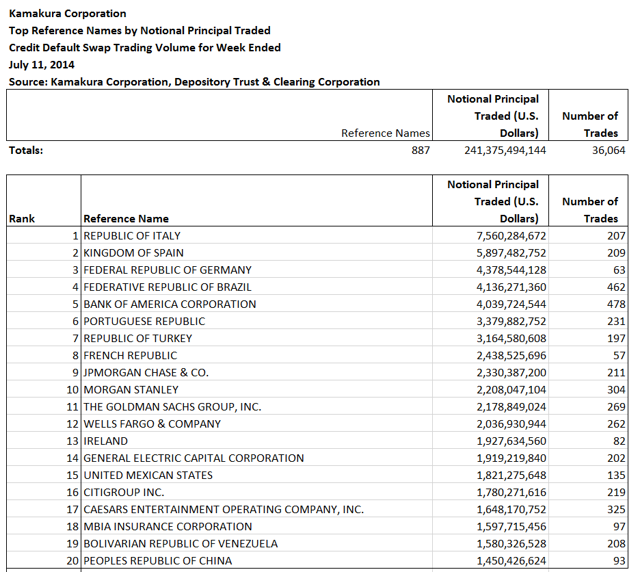Screen dimensions: 640x572
Task: Click notional value 1,780,271,616
Action: click(x=511, y=493)
